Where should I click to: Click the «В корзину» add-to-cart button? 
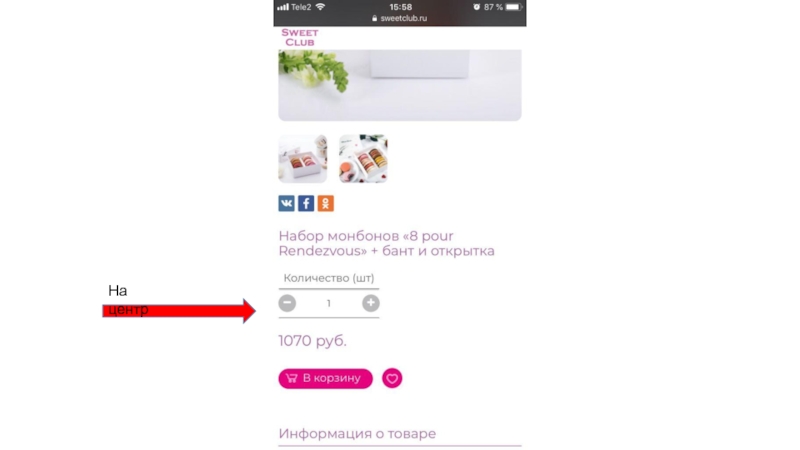click(x=326, y=378)
